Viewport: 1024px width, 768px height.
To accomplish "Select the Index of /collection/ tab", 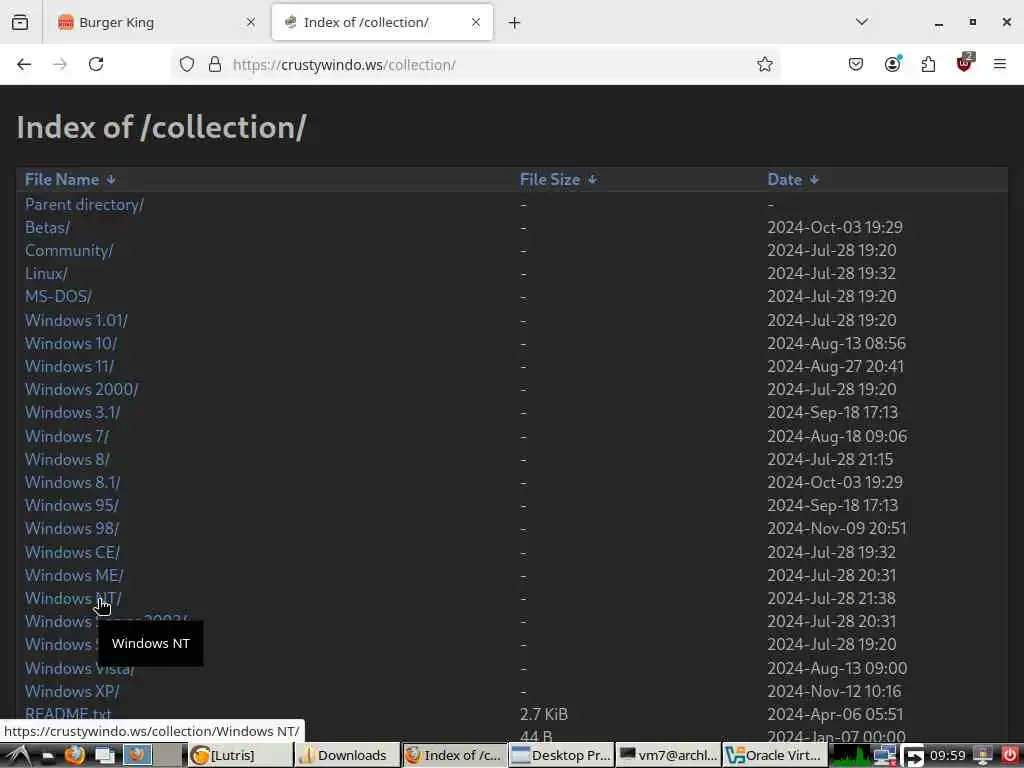I will coord(382,23).
